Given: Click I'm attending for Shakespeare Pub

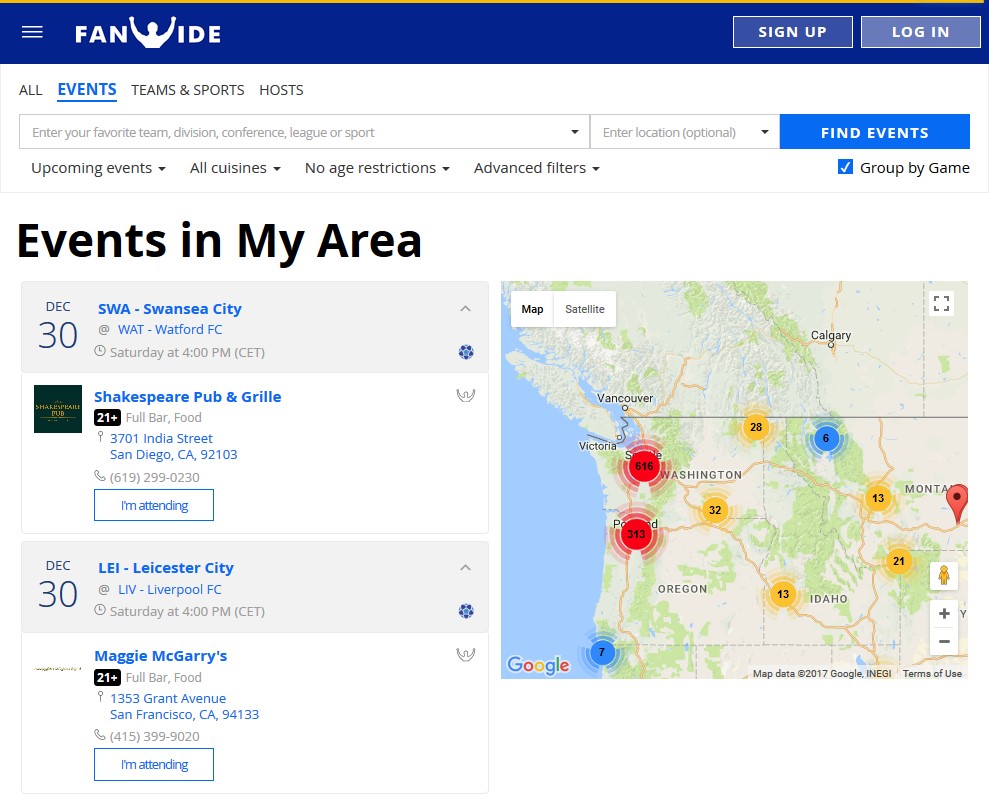Looking at the screenshot, I should click(x=154, y=505).
